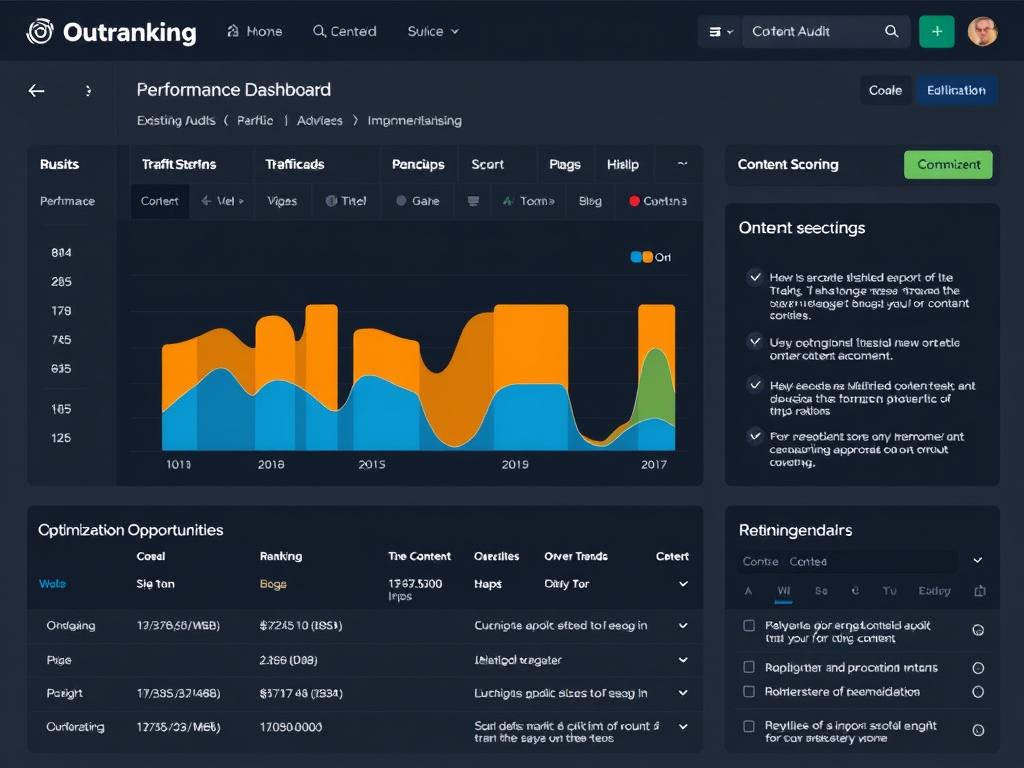Open the Home menu item

(255, 31)
